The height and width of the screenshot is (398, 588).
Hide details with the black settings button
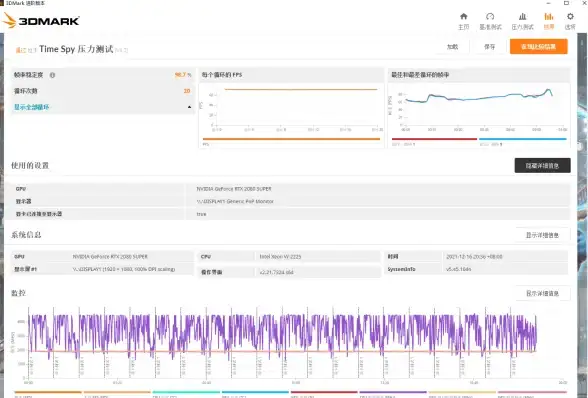(x=542, y=165)
